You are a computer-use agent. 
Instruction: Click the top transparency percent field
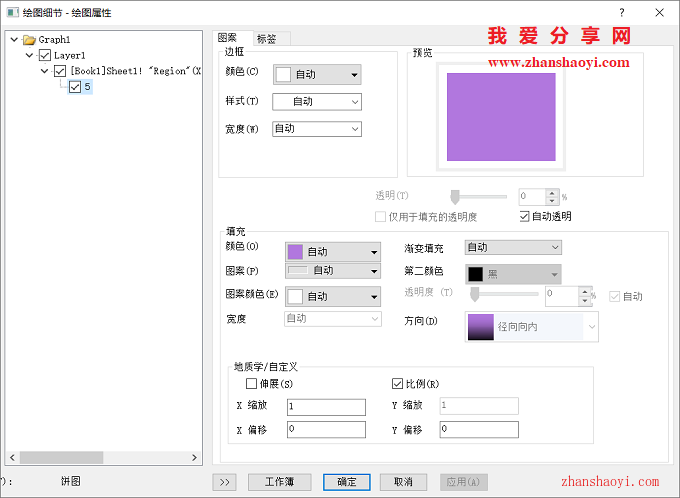coord(532,197)
